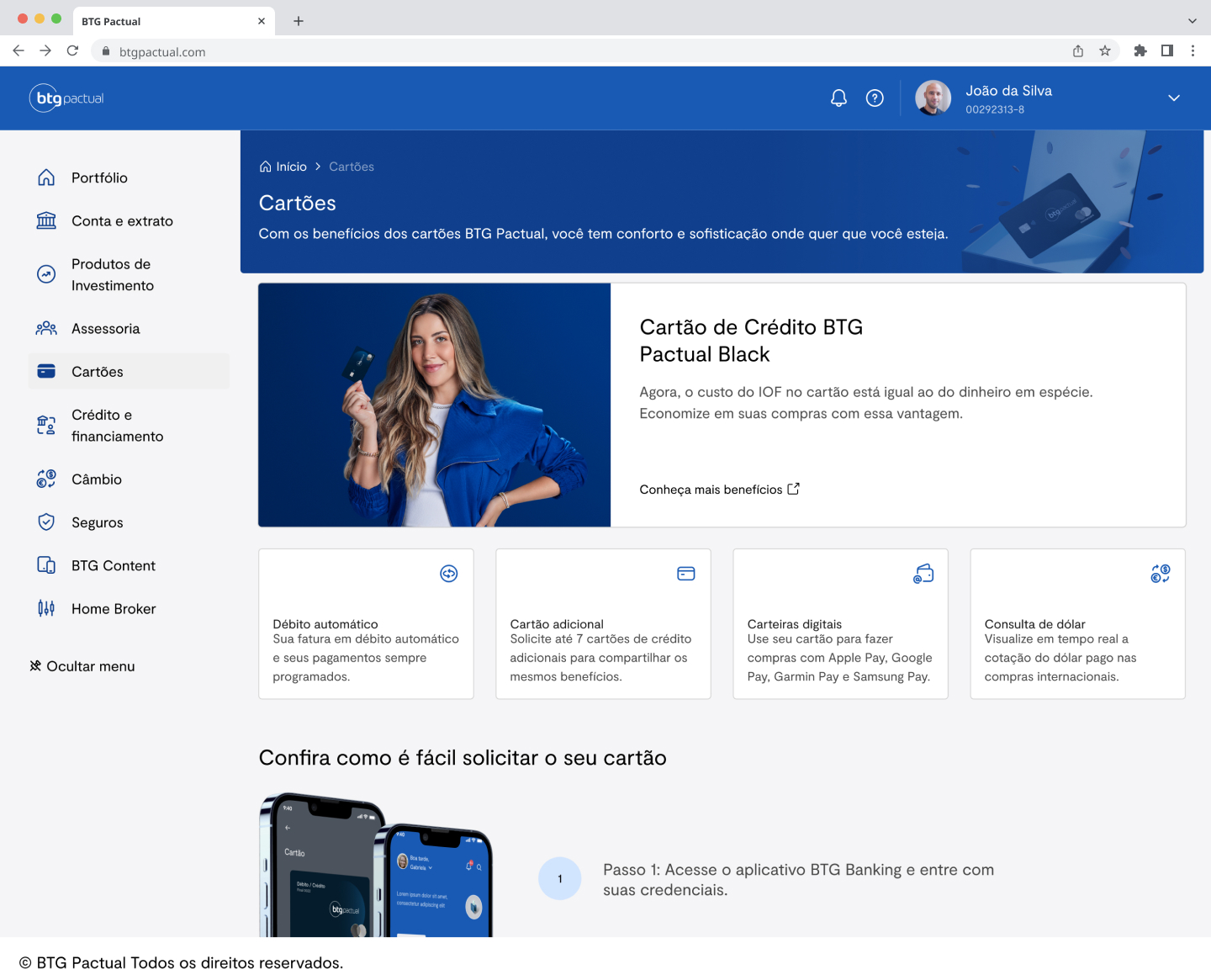Click the BTG Content devices icon
The height and width of the screenshot is (980, 1211).
click(x=46, y=565)
